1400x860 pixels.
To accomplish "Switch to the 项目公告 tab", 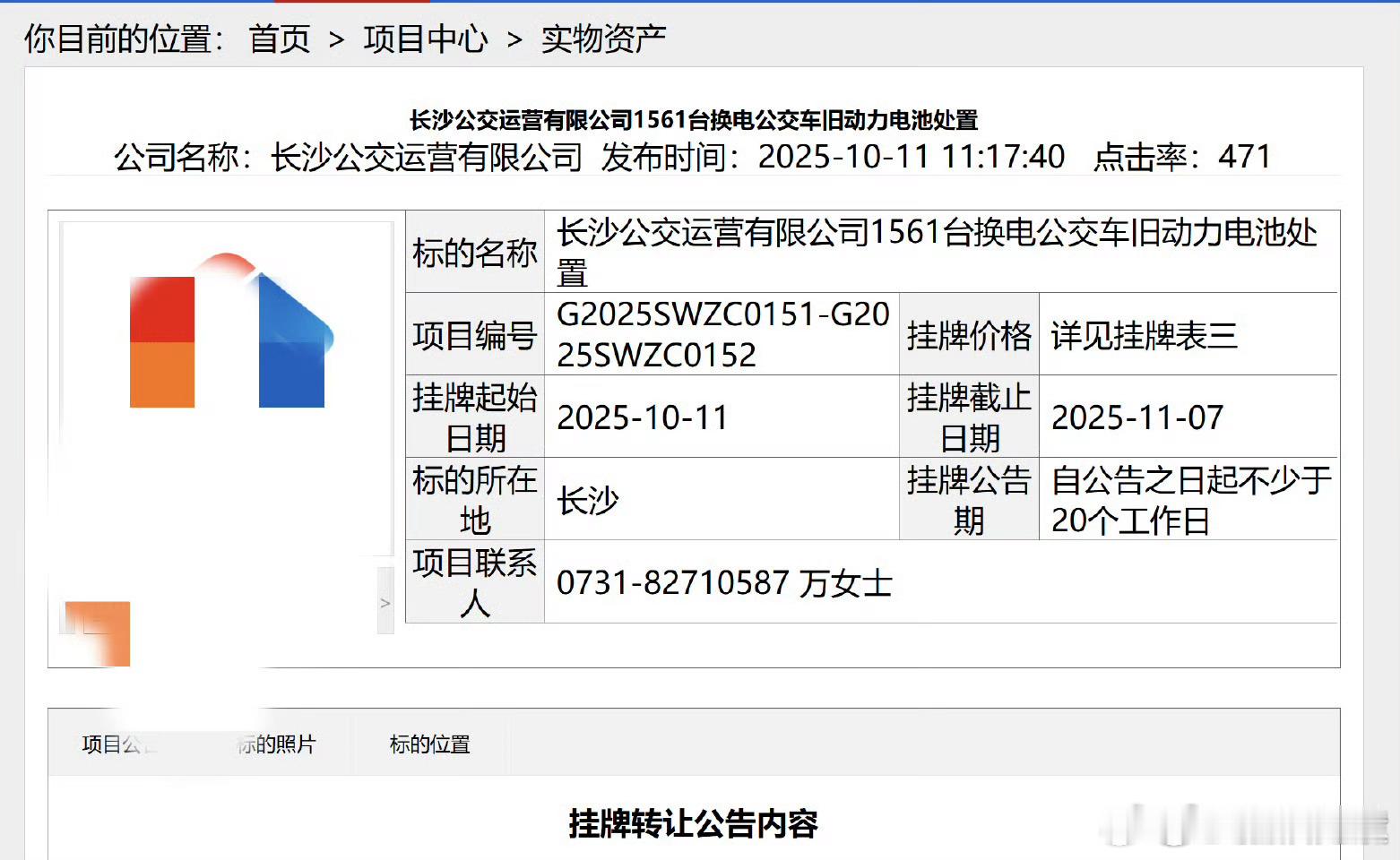I will [119, 744].
